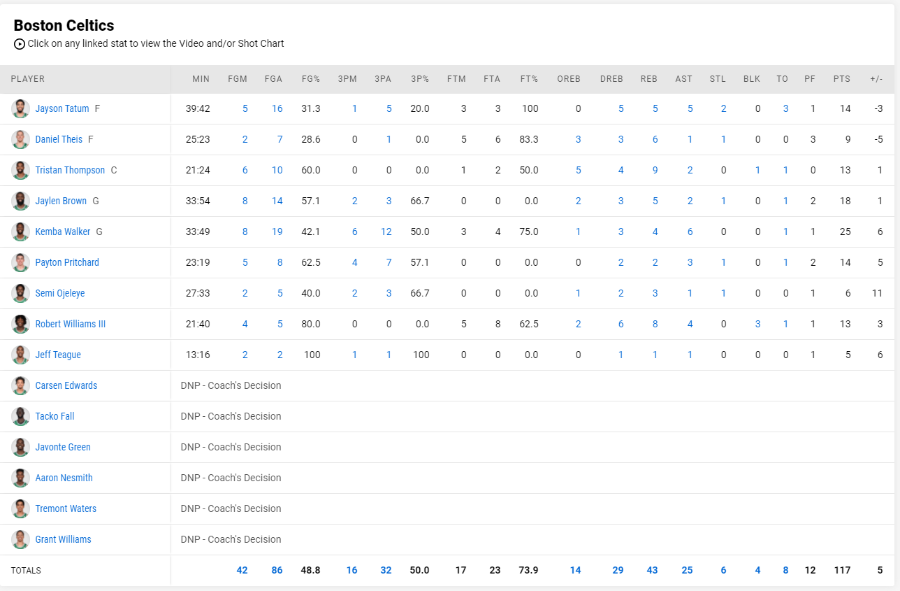Click Kemba Walker's 25 points value

pos(845,232)
